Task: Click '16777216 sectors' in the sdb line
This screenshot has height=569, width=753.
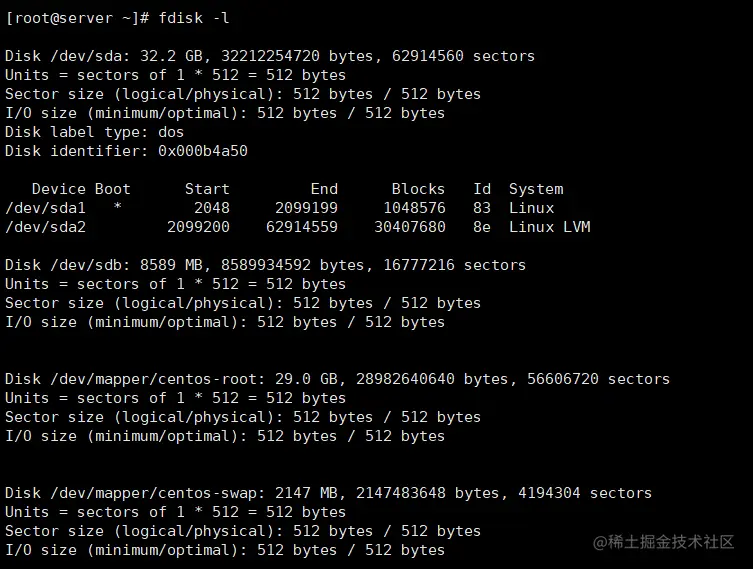Action: [x=454, y=265]
